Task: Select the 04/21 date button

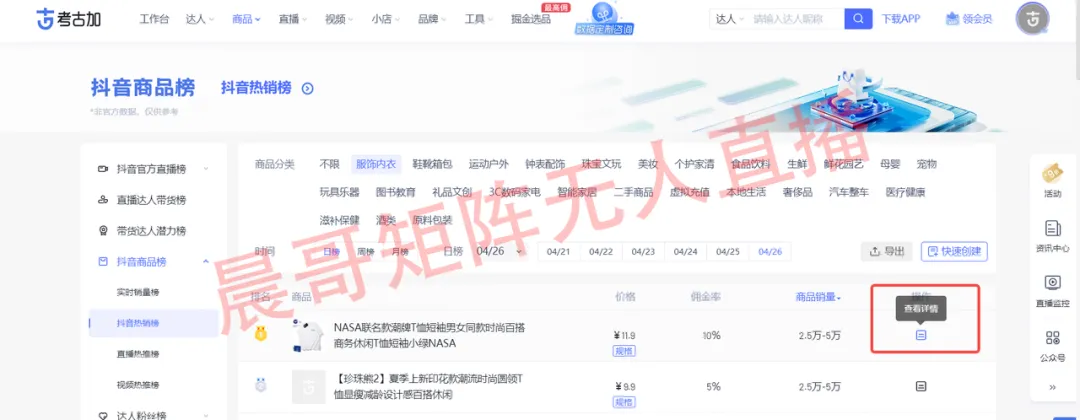Action: [559, 252]
